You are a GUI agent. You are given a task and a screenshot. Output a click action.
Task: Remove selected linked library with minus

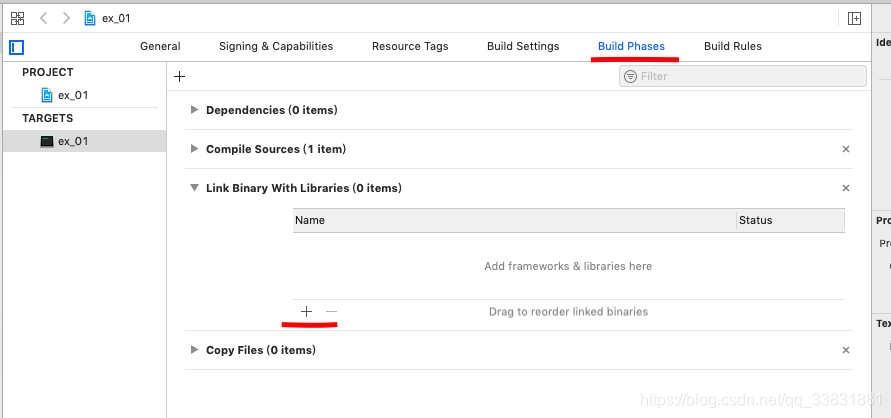tap(331, 311)
